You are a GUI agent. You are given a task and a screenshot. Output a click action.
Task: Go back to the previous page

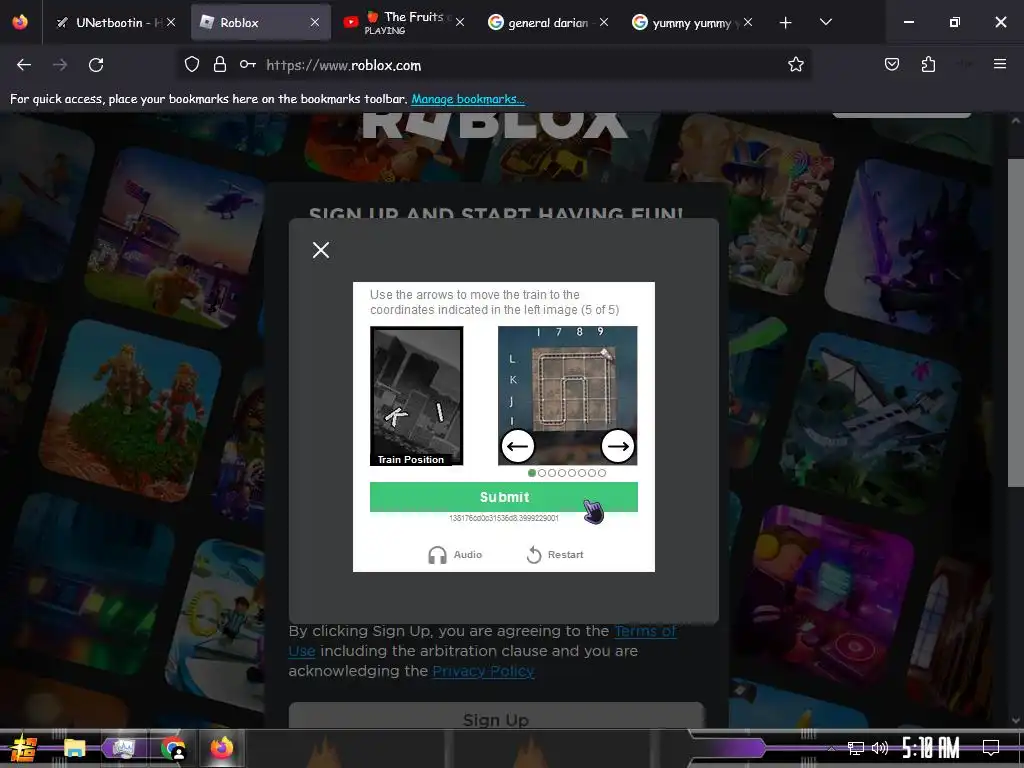24,65
